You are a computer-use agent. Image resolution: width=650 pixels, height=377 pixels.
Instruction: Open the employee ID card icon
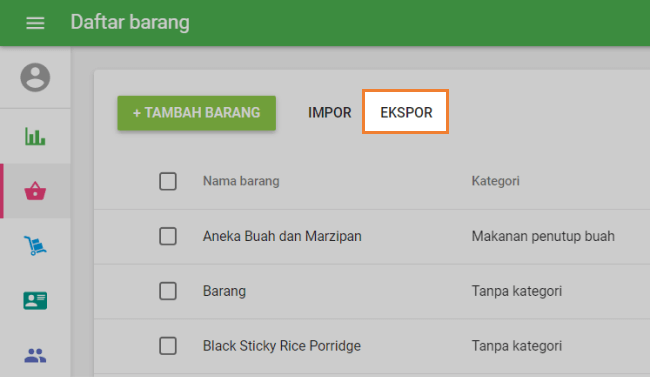pos(35,301)
